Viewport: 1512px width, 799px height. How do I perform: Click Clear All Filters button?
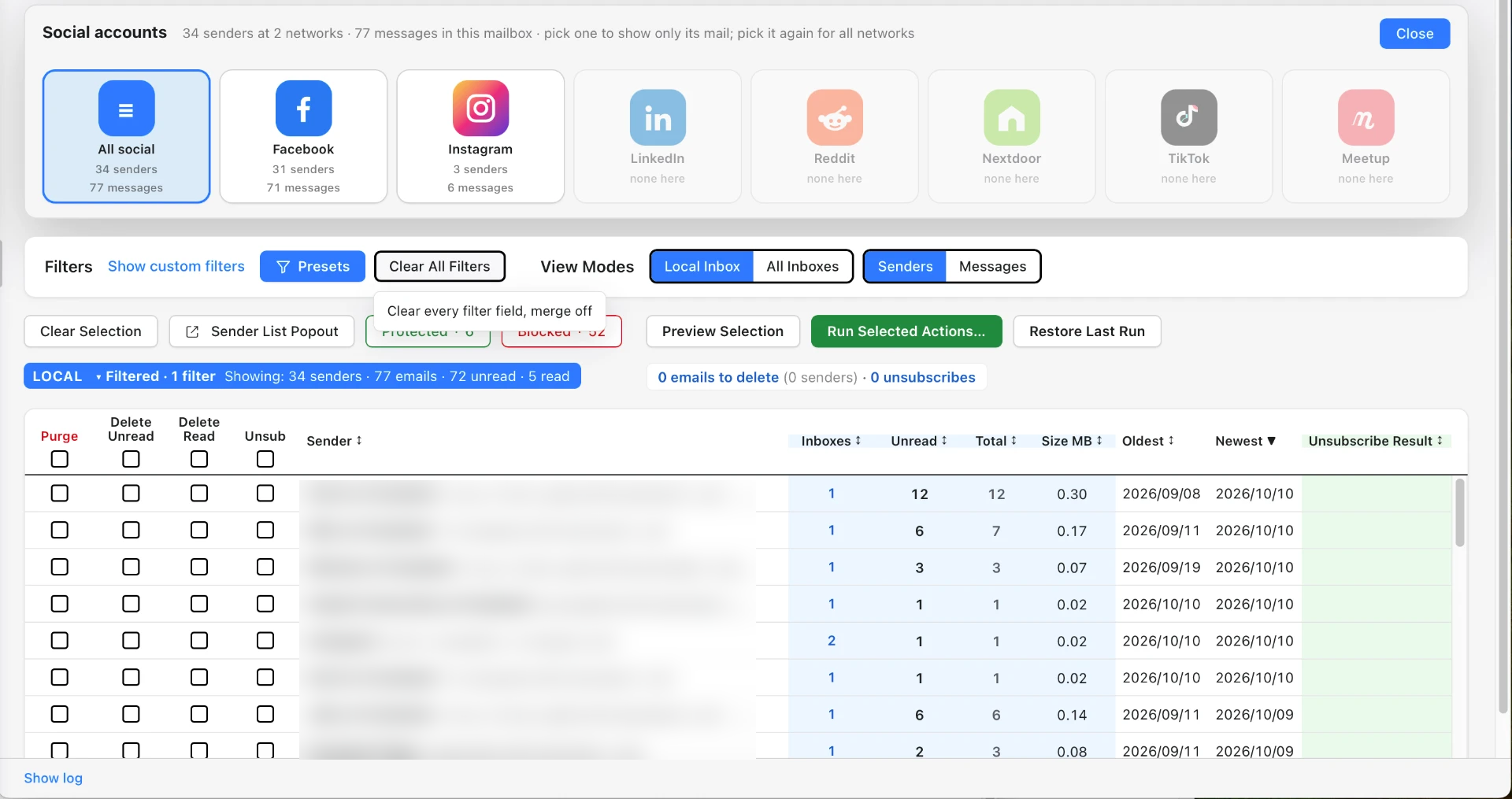[x=439, y=266]
